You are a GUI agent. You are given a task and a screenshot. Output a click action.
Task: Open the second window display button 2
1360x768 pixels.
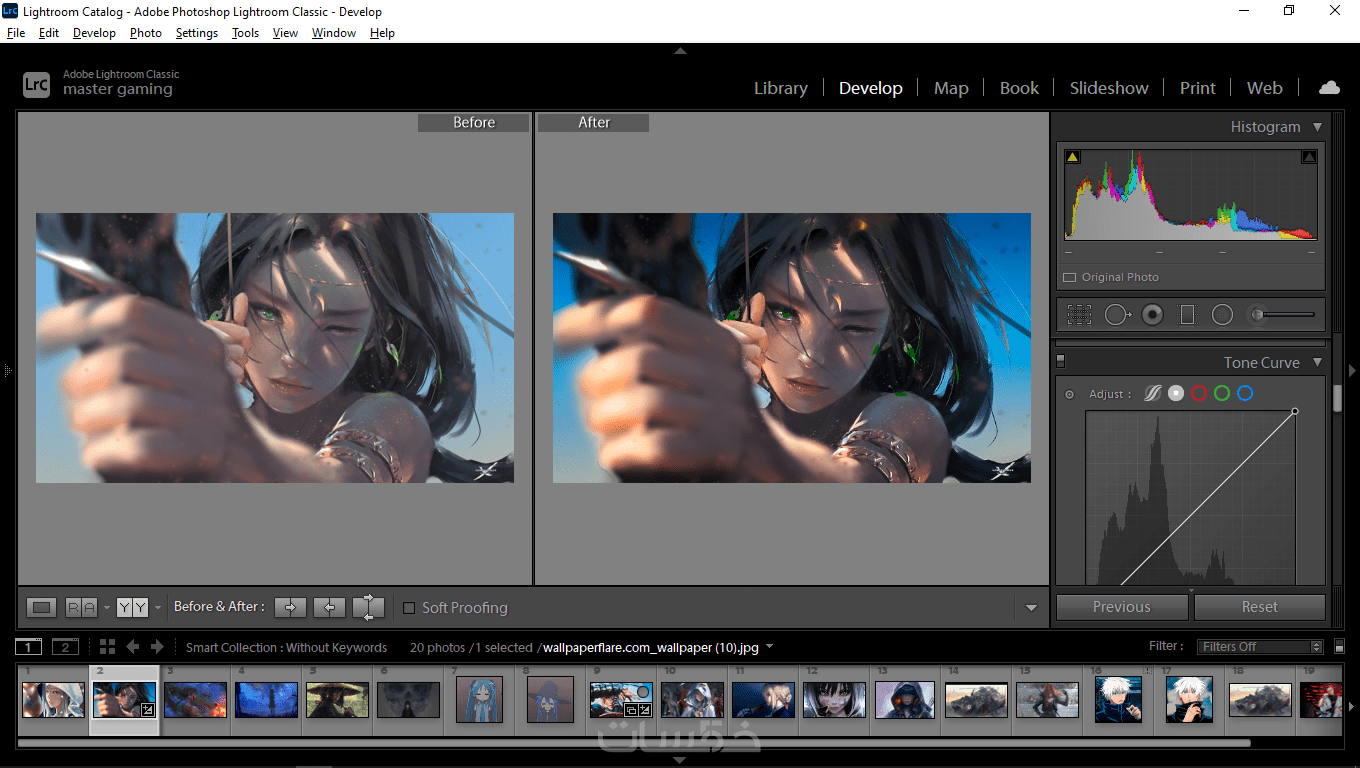tap(65, 647)
